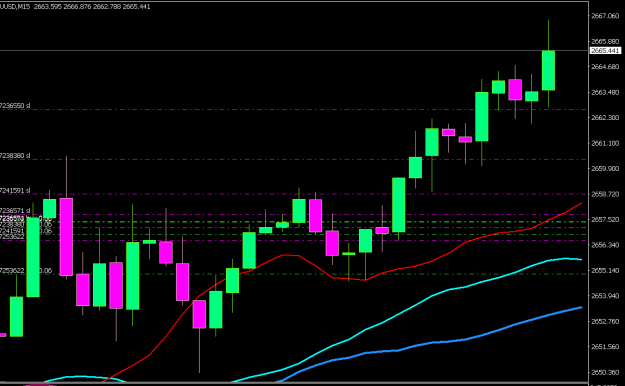Click price level 2659.900 on scale
625x386 pixels.
coord(605,169)
